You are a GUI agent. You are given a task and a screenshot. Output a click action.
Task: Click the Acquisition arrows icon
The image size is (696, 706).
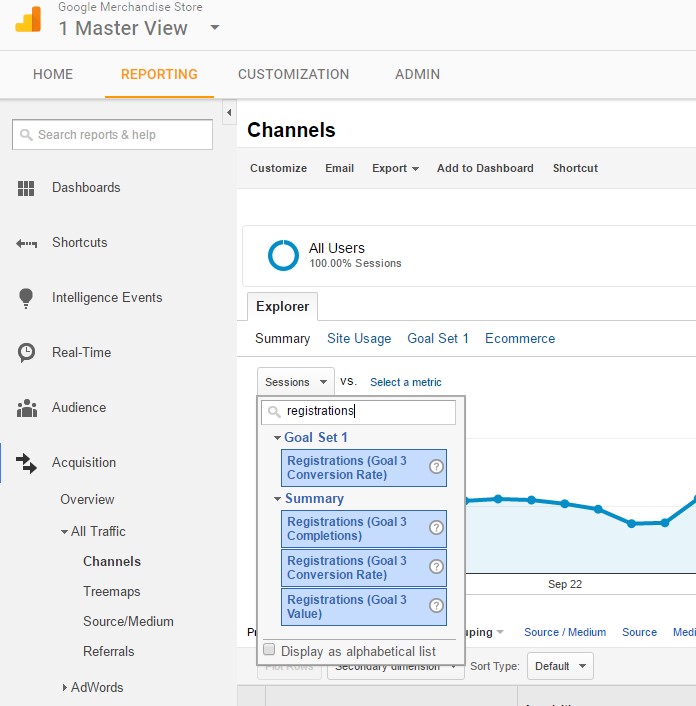26,463
